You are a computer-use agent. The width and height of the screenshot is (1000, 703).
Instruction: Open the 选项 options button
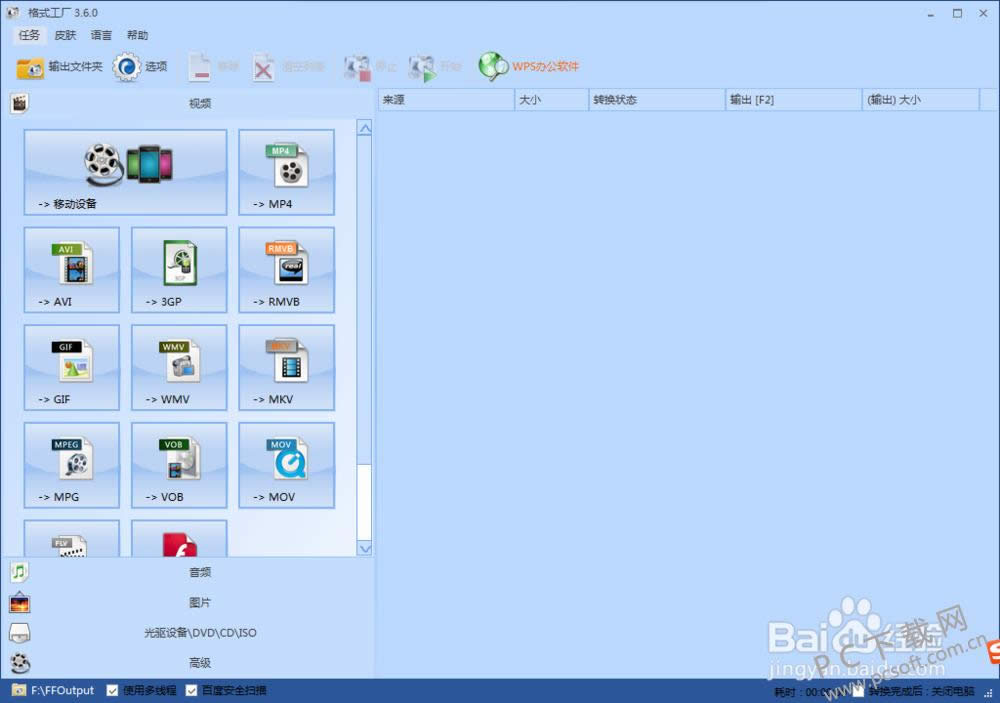pos(141,67)
